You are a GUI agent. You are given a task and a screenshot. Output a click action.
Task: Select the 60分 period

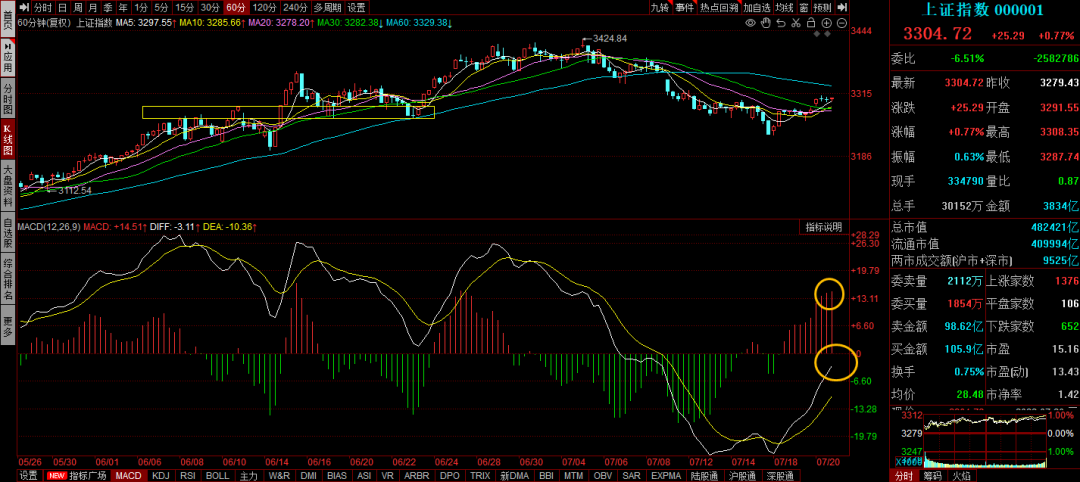[x=236, y=8]
